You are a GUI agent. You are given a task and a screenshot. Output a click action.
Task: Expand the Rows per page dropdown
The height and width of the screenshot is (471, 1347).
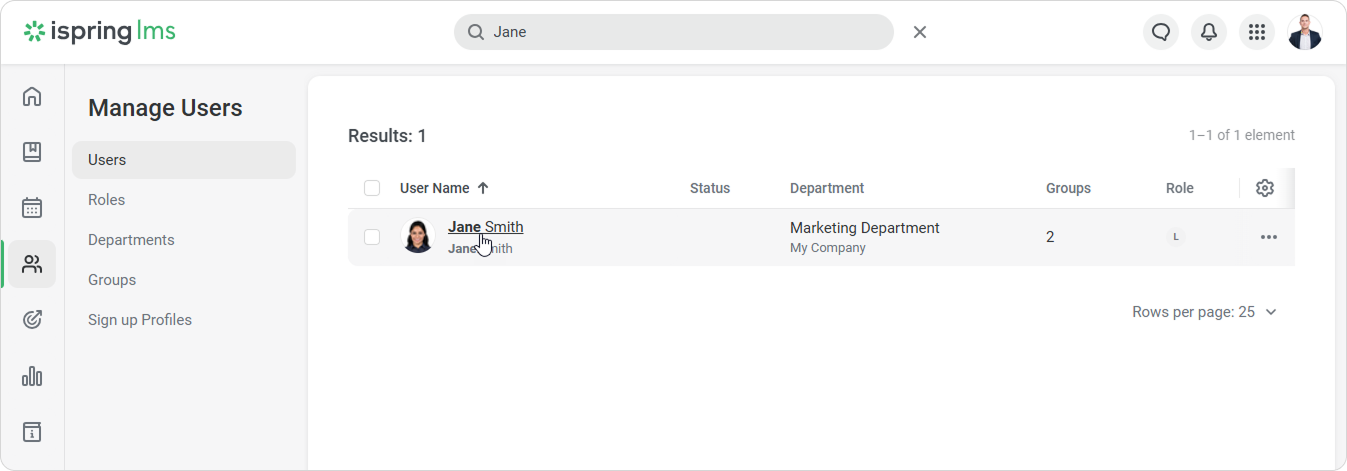(1205, 312)
